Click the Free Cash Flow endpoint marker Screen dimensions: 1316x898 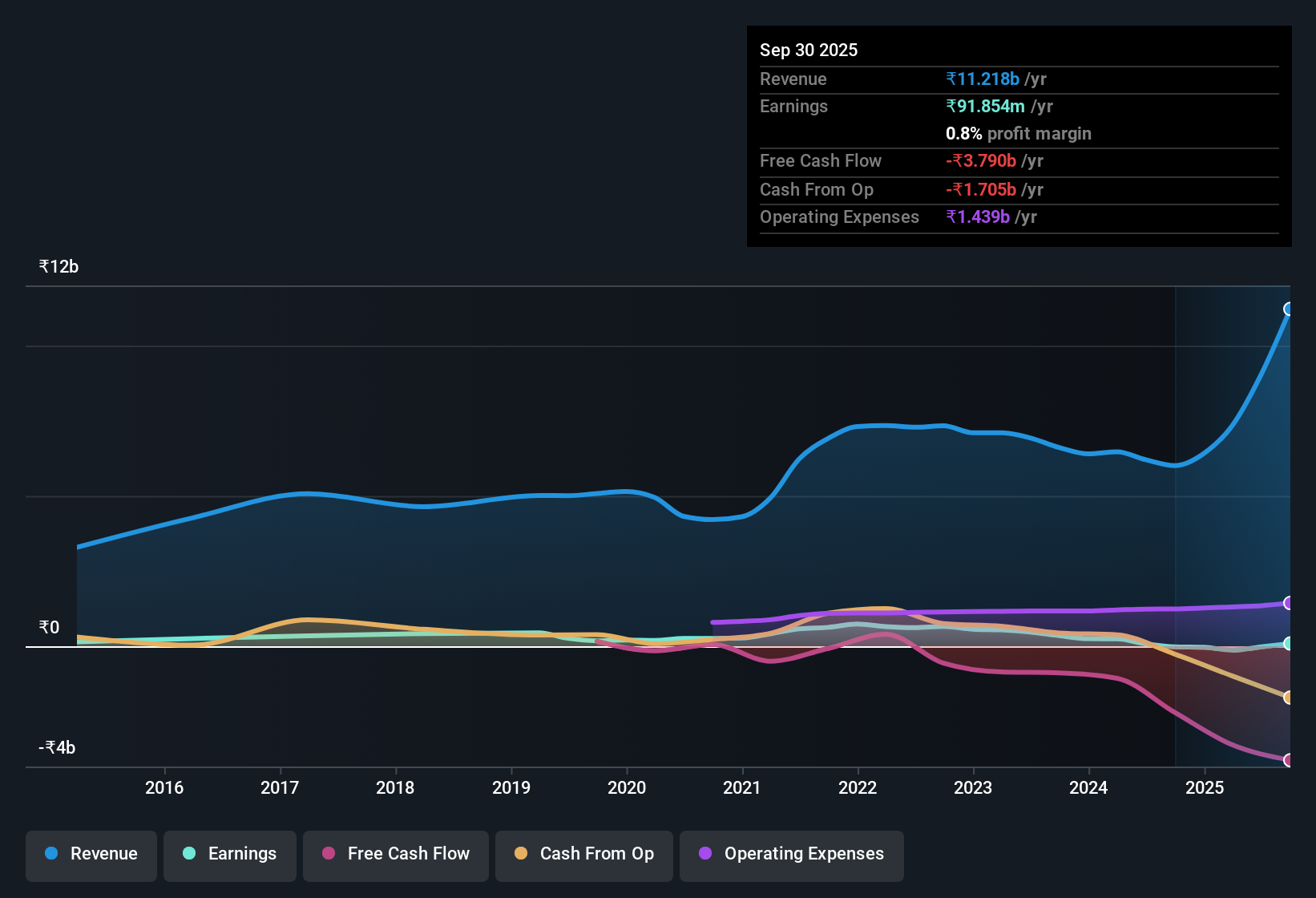click(1289, 760)
